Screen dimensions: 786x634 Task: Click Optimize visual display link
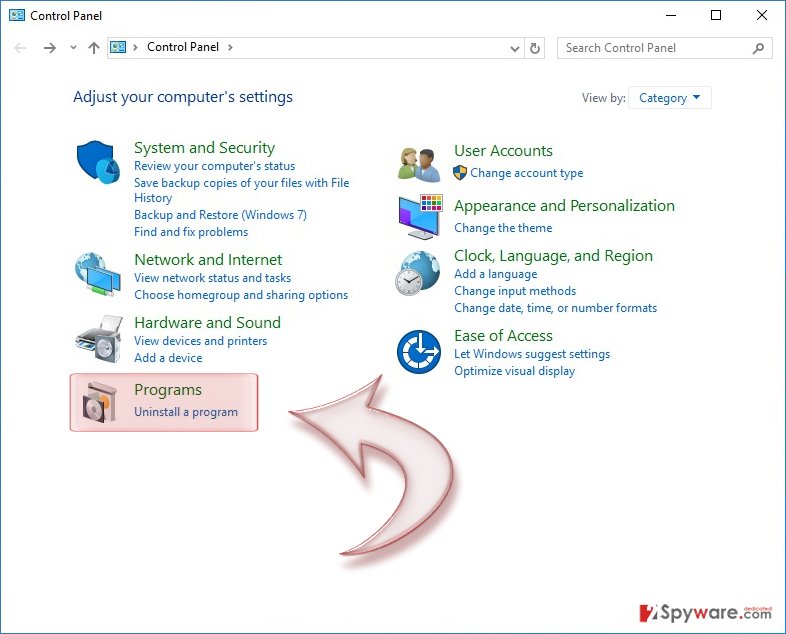point(514,371)
